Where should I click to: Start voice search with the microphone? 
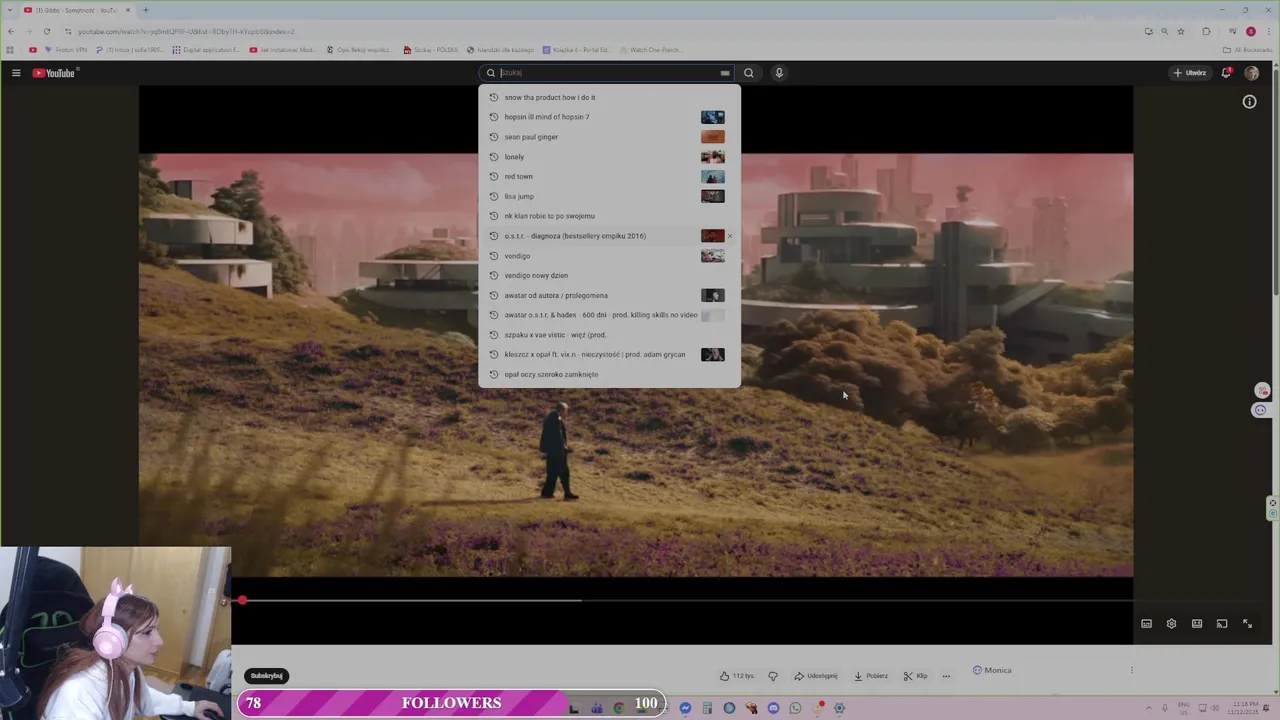click(779, 73)
